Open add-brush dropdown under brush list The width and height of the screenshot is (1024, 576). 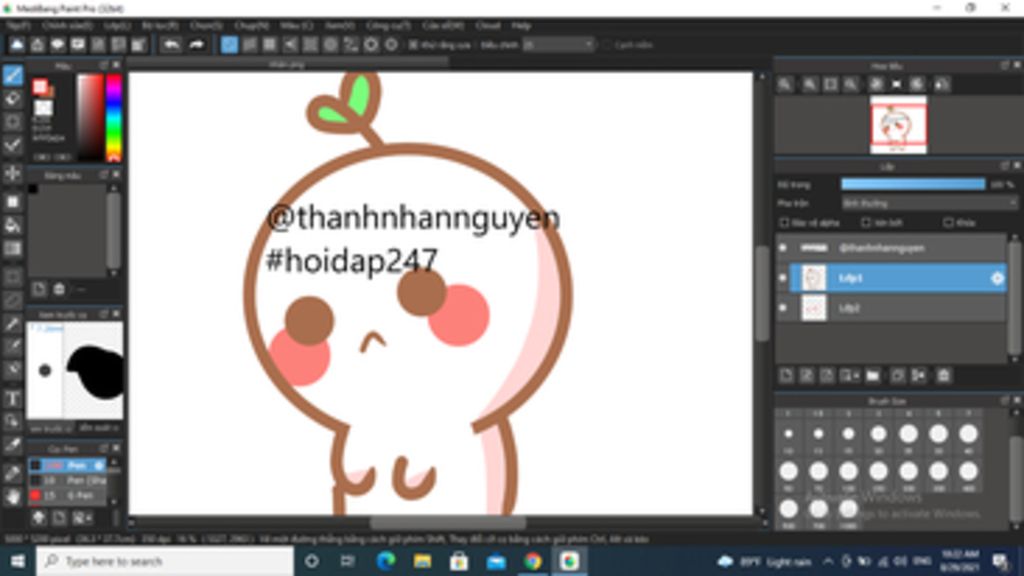coord(82,518)
